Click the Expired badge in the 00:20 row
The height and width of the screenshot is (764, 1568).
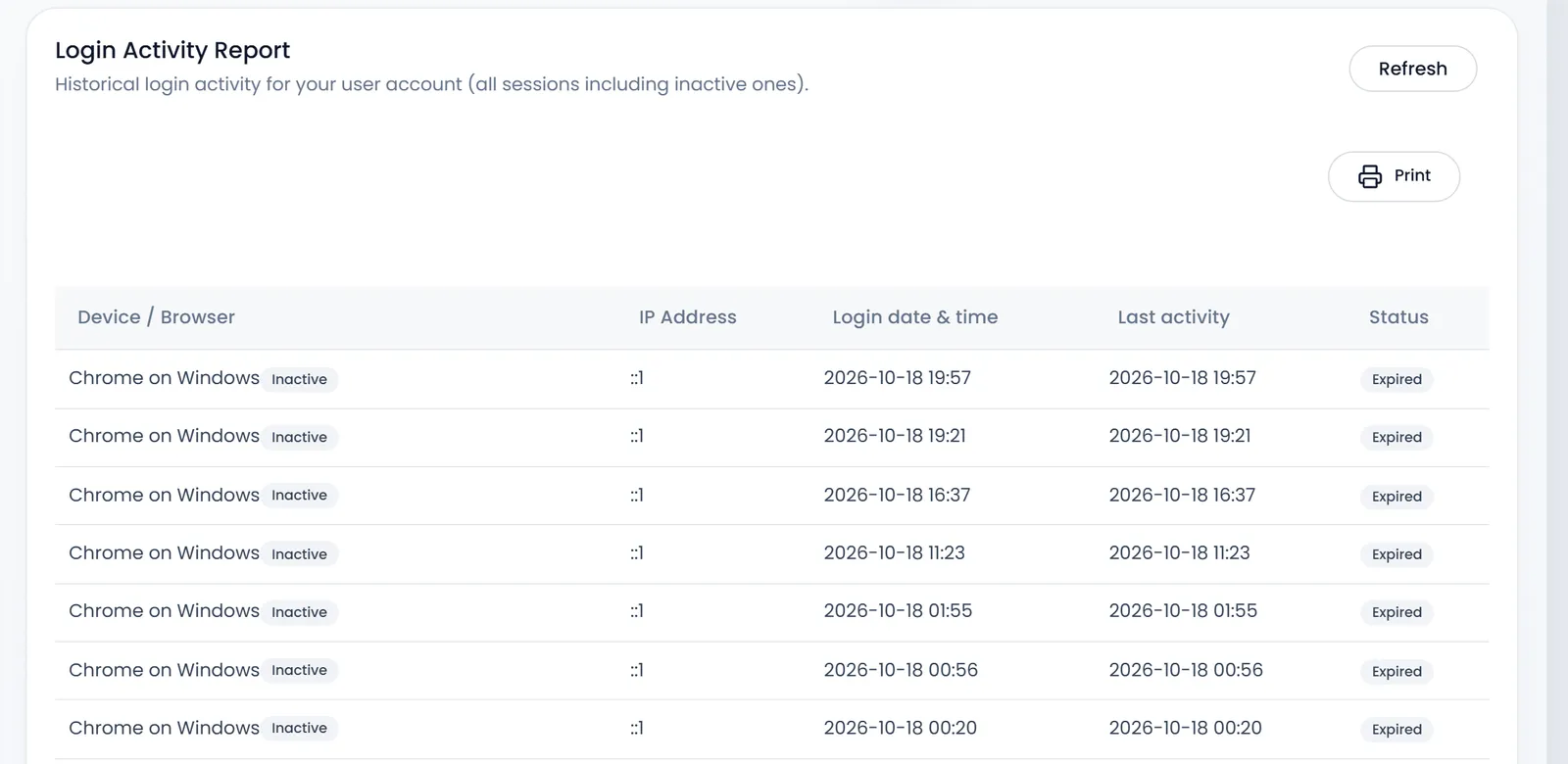point(1396,729)
